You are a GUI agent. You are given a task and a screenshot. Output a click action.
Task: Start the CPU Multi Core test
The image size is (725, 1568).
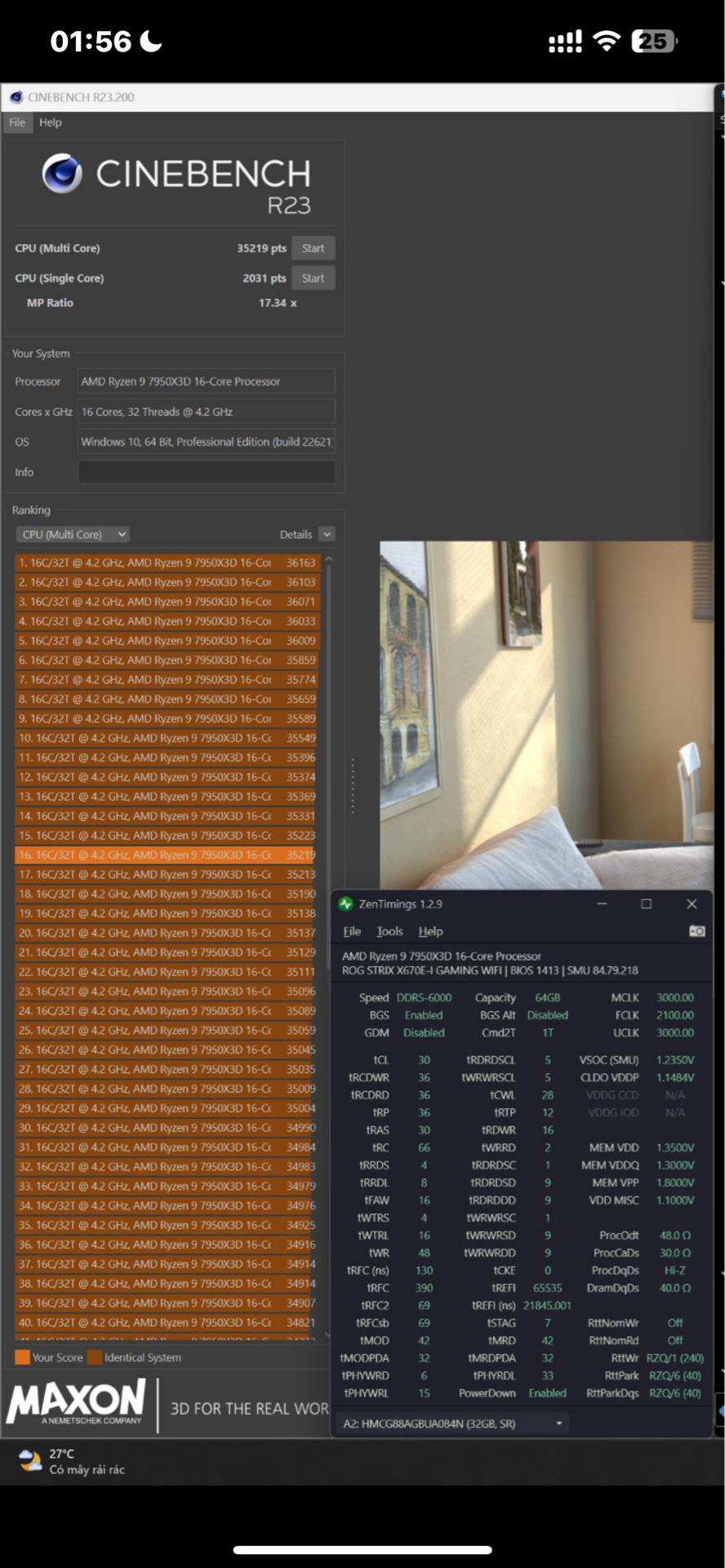(313, 248)
